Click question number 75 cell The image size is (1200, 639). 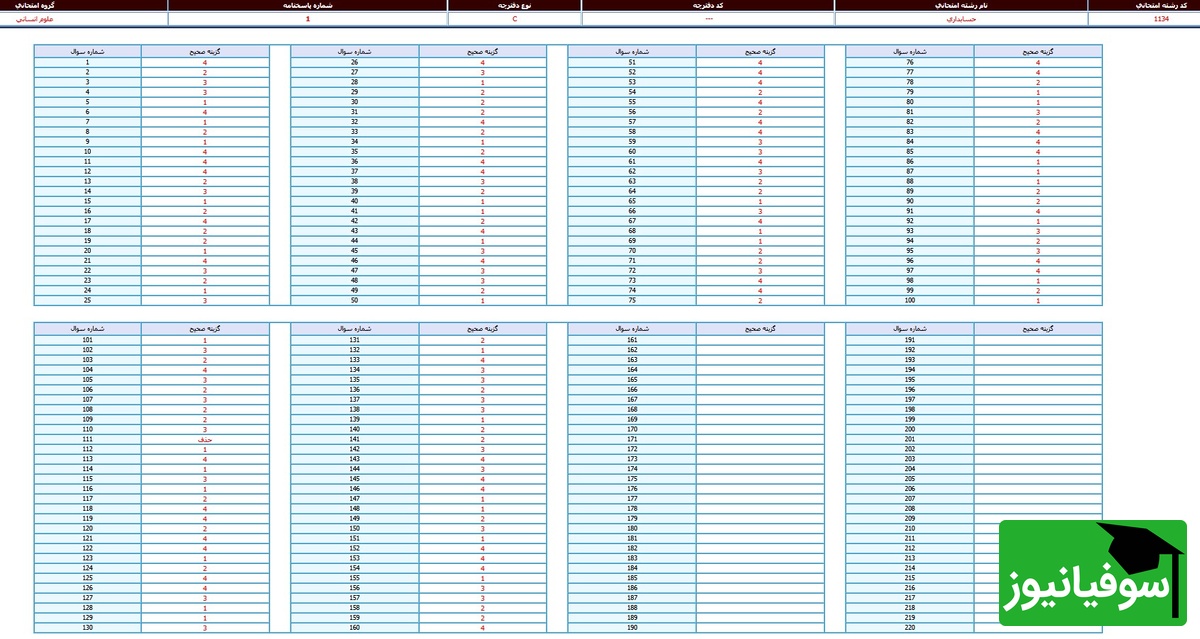pyautogui.click(x=632, y=300)
